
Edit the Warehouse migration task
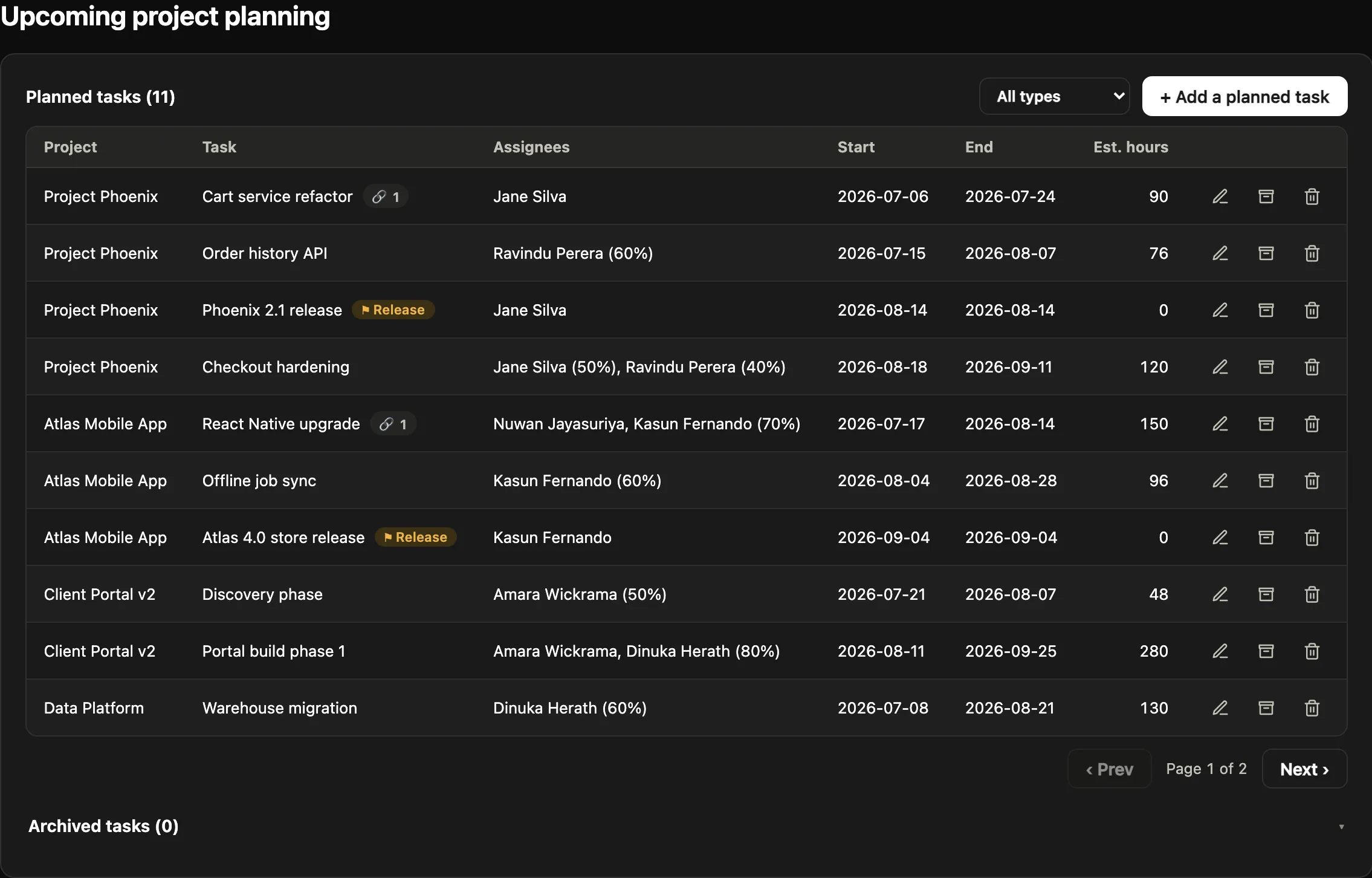tap(1220, 708)
